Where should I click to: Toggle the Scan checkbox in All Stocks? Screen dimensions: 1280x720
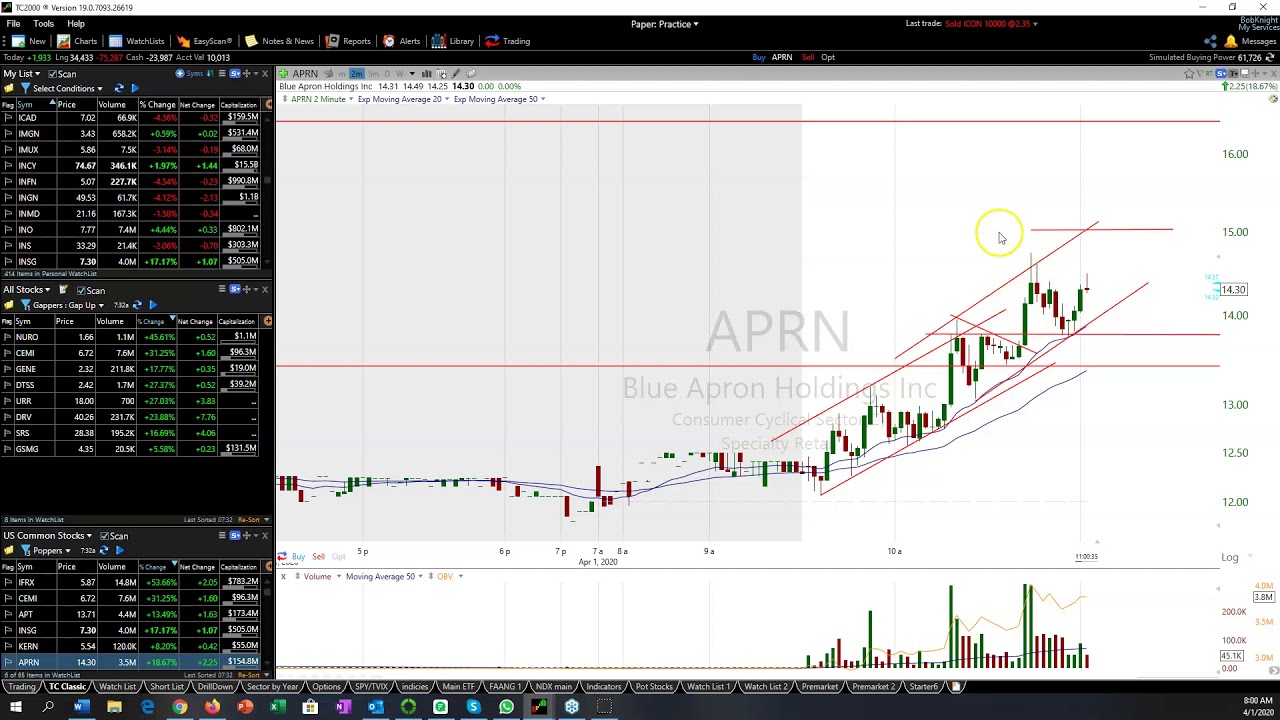click(x=81, y=290)
